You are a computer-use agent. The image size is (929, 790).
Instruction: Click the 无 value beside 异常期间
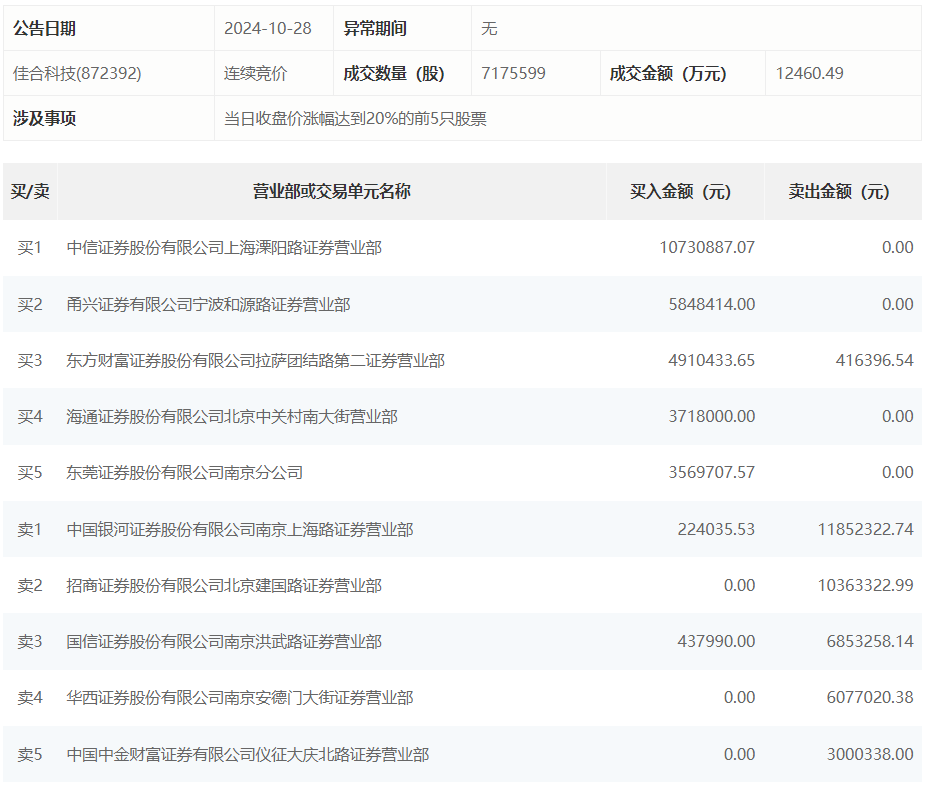pyautogui.click(x=489, y=28)
